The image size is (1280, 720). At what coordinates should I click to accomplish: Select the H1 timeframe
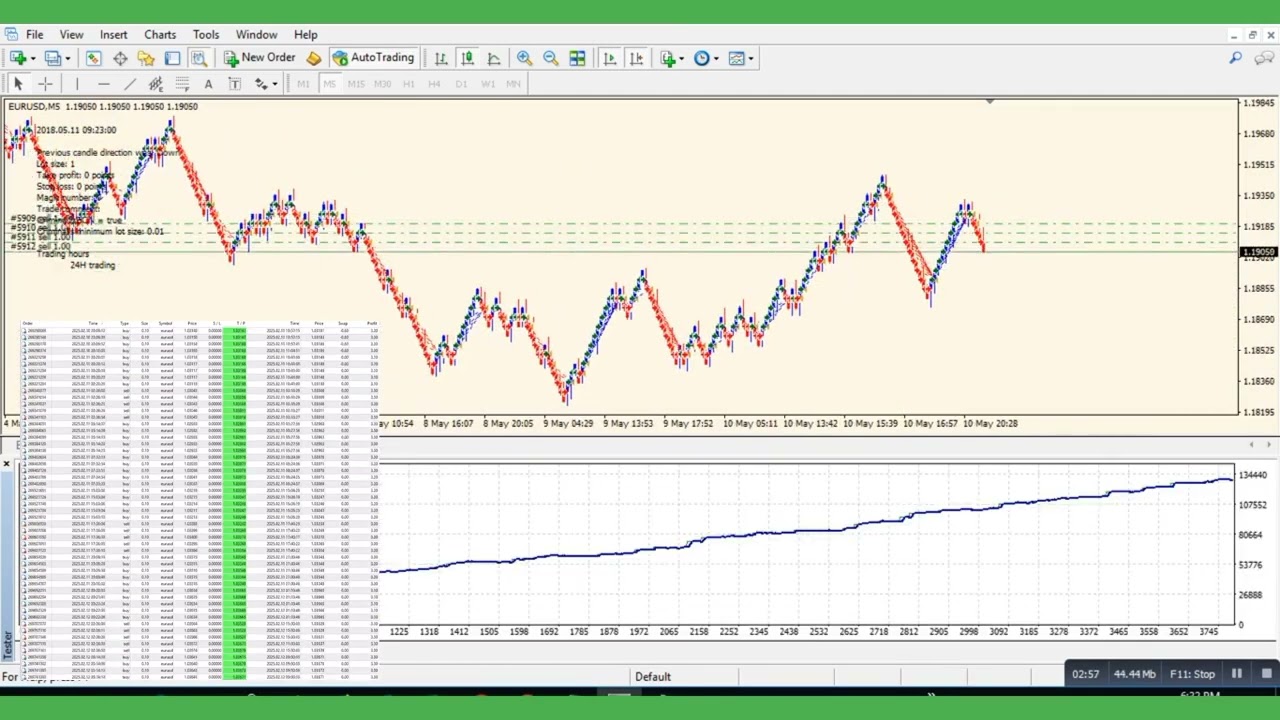click(x=408, y=84)
